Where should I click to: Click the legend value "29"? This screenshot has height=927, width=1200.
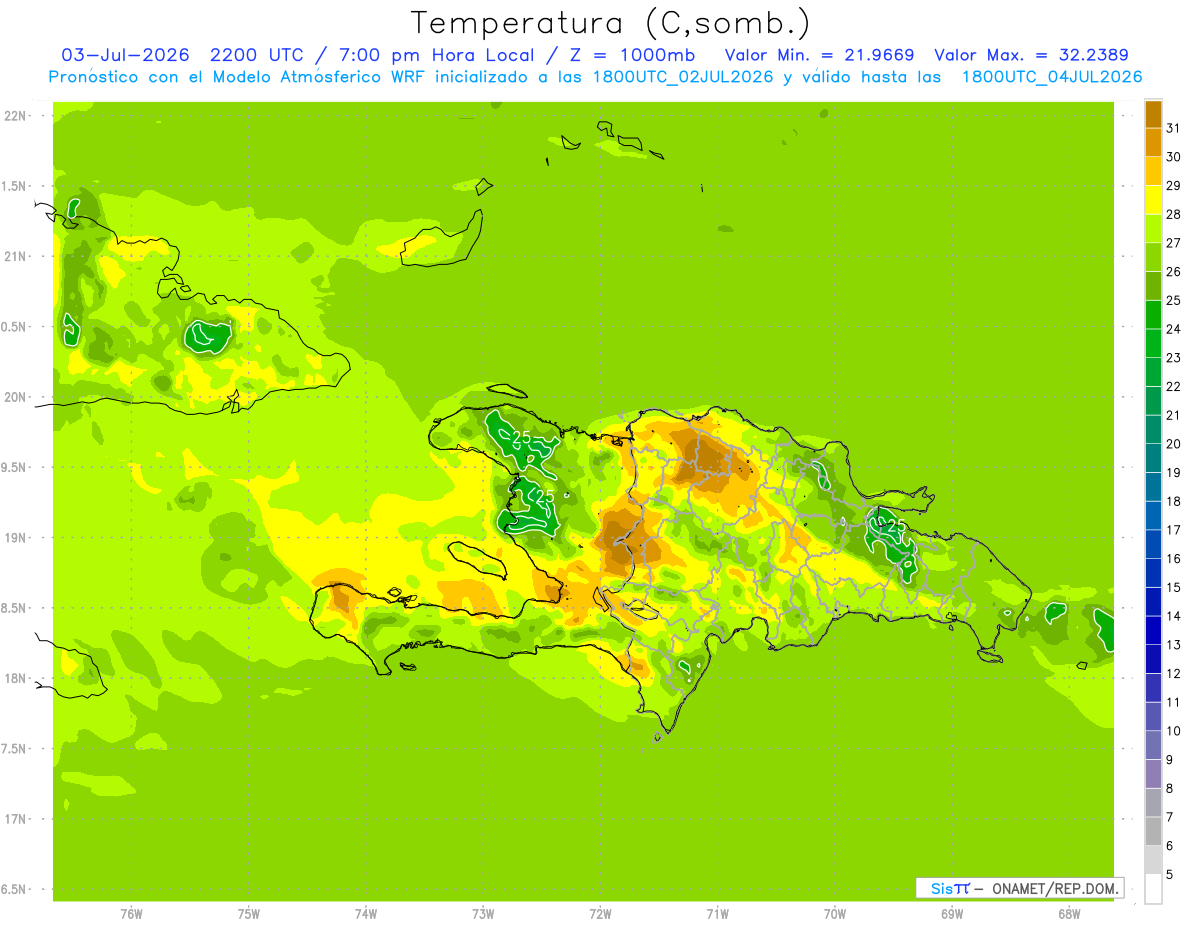pos(1174,185)
